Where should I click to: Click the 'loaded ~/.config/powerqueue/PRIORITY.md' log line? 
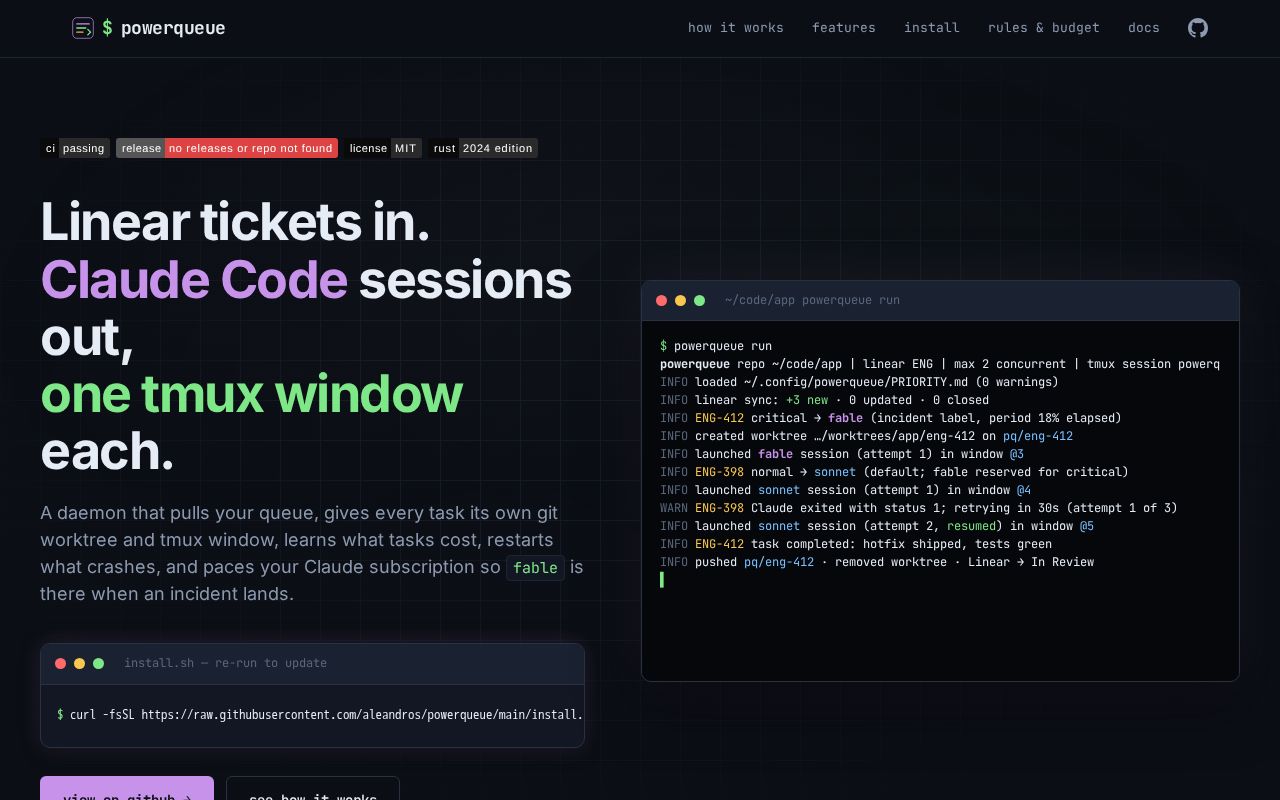[859, 382]
